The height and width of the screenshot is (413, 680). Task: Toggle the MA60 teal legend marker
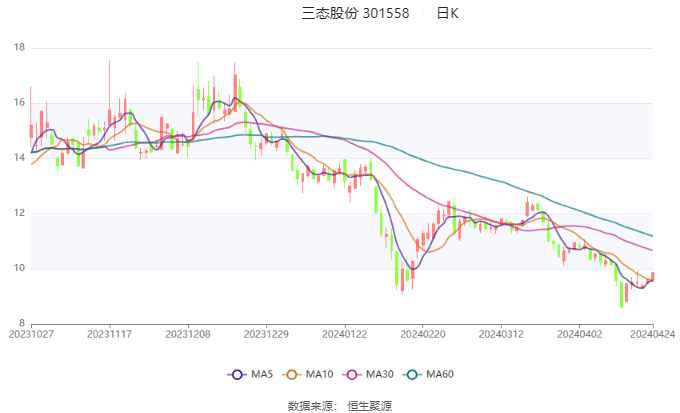pyautogui.click(x=412, y=375)
